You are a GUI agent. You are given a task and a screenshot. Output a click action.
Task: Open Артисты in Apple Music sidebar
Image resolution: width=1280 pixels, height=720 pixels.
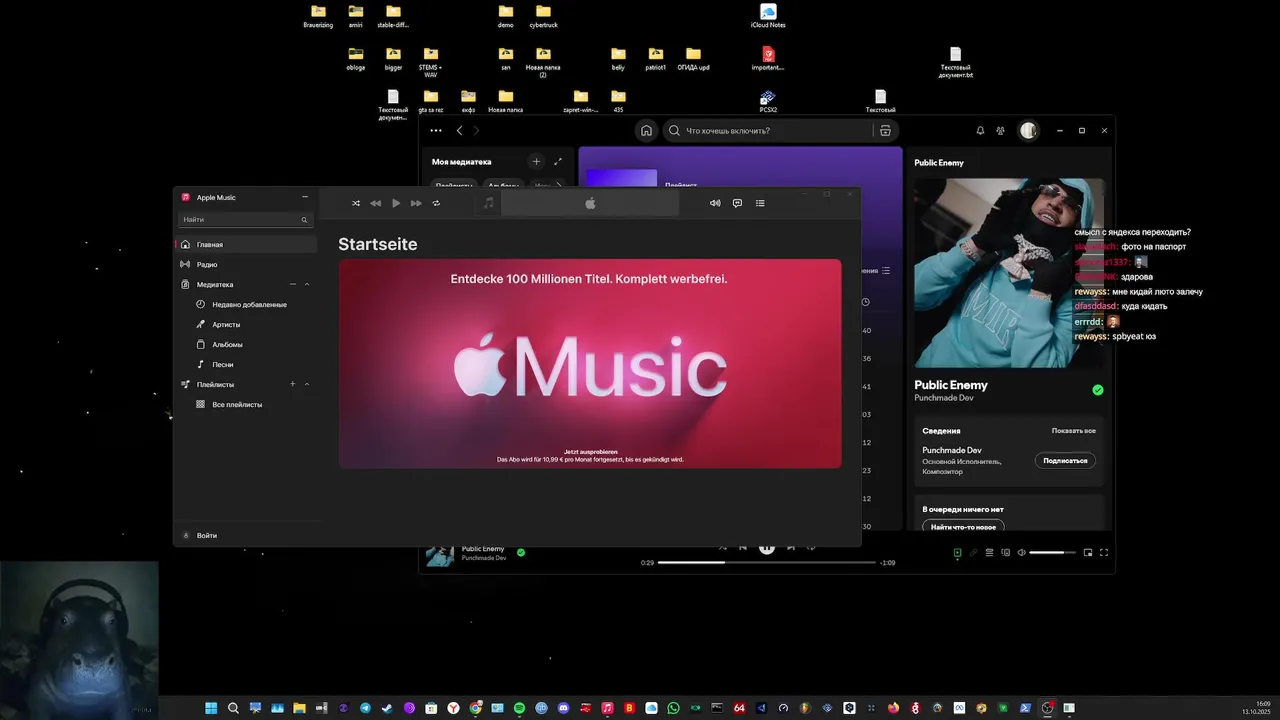click(x=226, y=324)
